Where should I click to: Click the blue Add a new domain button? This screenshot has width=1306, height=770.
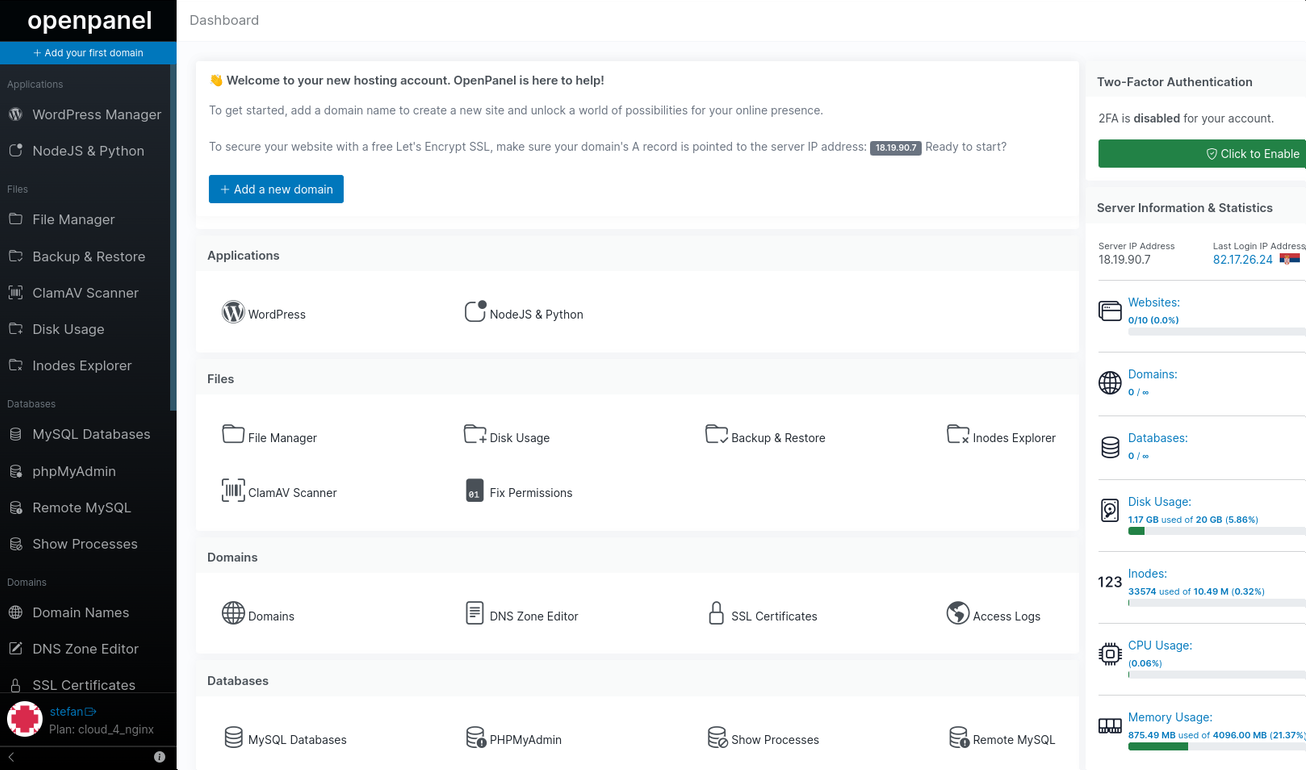[x=276, y=189]
